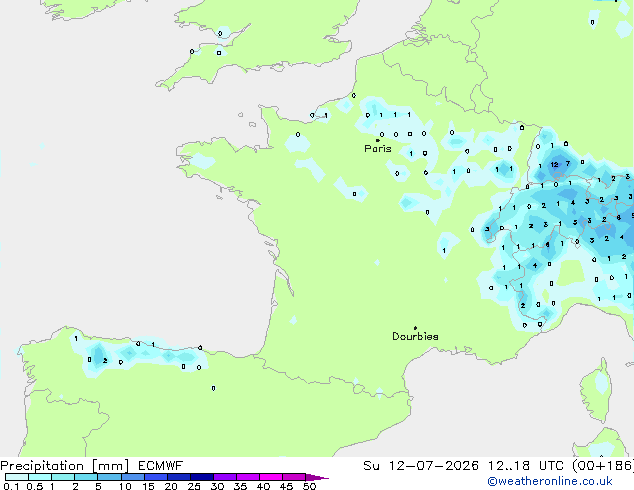Click the purple arrow tip above 50
The height and width of the screenshot is (490, 634).
[x=317, y=477]
